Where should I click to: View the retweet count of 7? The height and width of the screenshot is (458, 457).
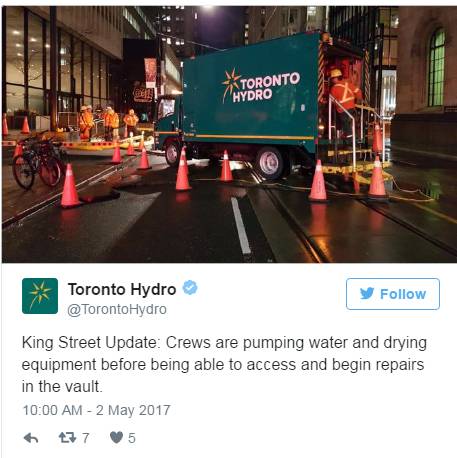pyautogui.click(x=85, y=438)
